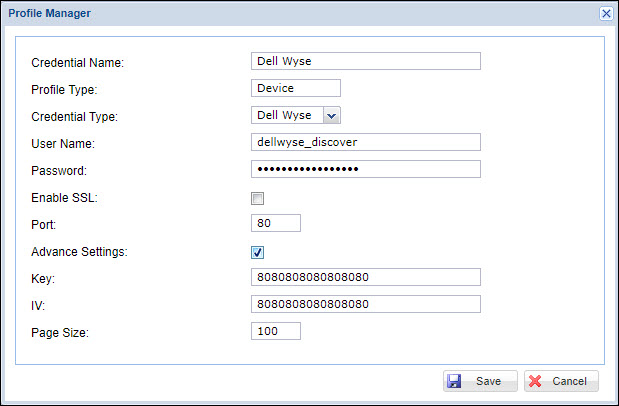Select the Dell Wyse credential type box

click(286, 115)
